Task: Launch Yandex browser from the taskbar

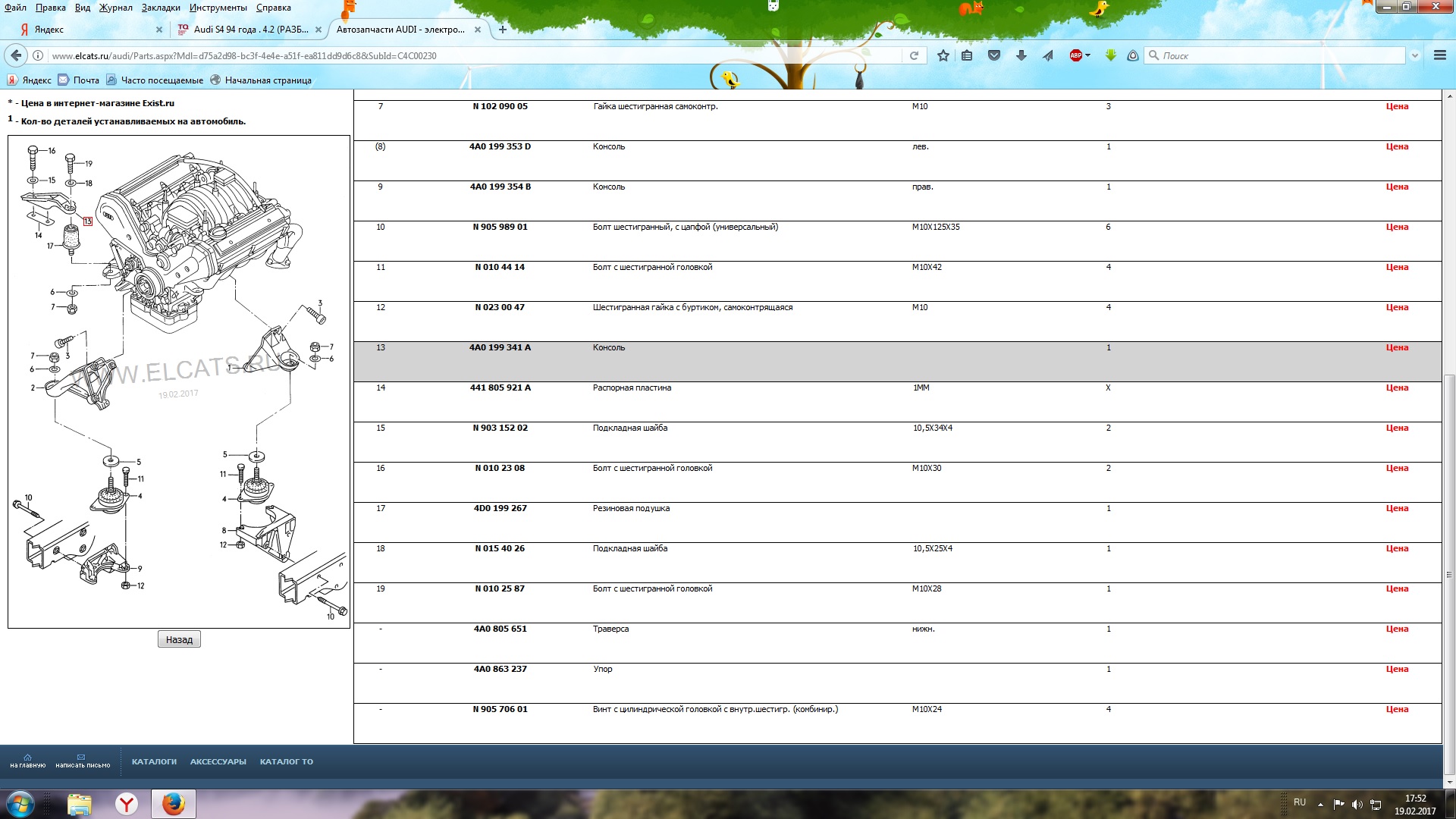Action: [127, 804]
